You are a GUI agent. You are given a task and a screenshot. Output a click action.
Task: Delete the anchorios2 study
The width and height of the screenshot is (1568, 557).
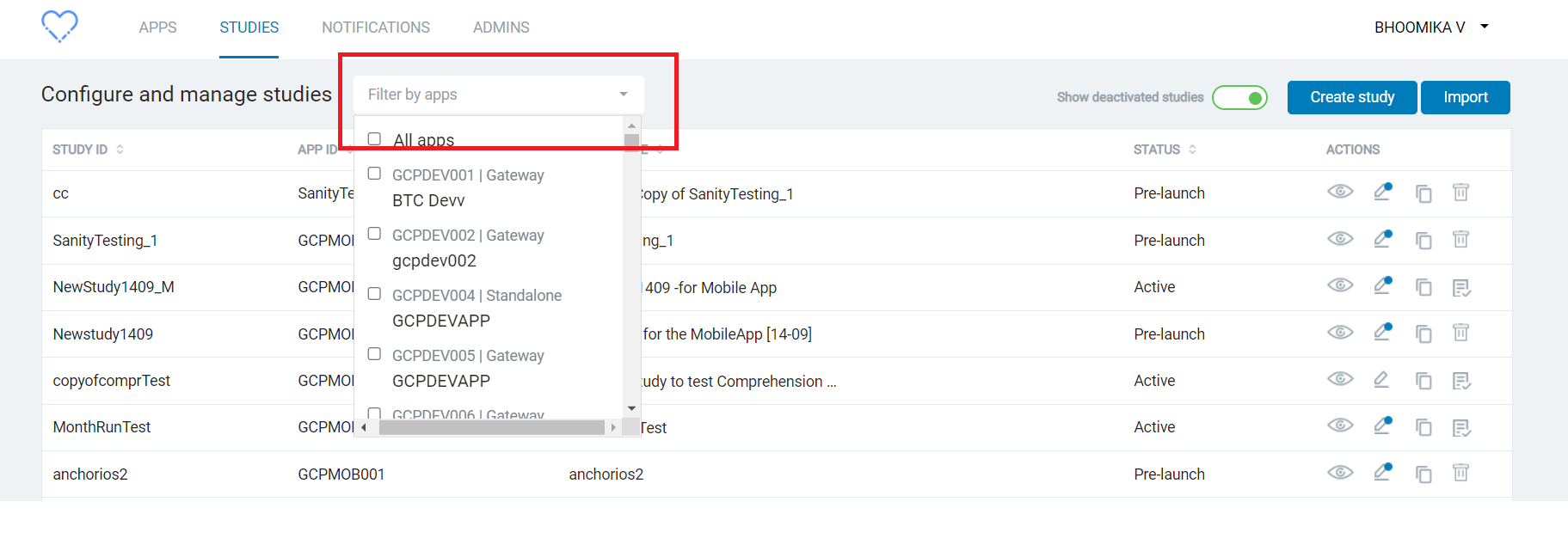coord(1460,473)
